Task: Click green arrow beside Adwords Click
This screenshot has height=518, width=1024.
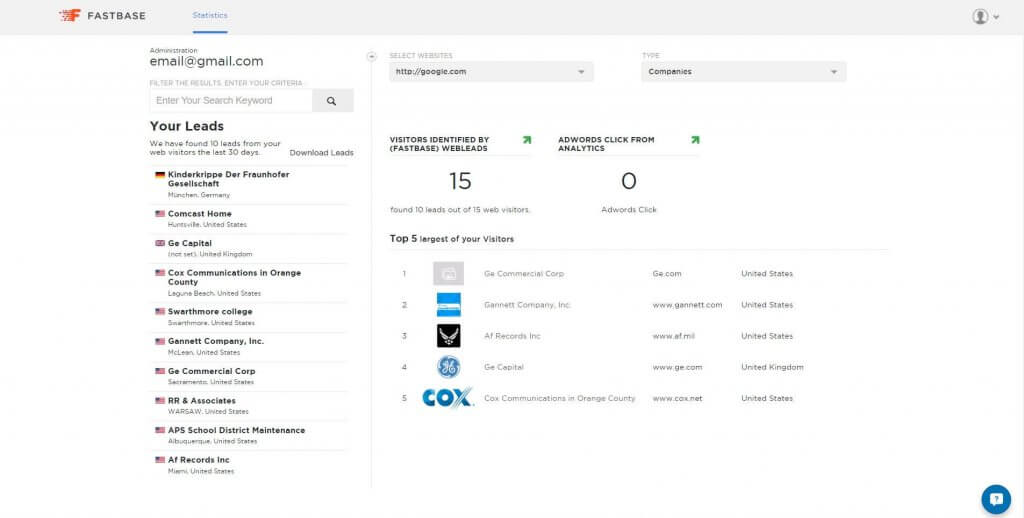Action: tap(695, 140)
